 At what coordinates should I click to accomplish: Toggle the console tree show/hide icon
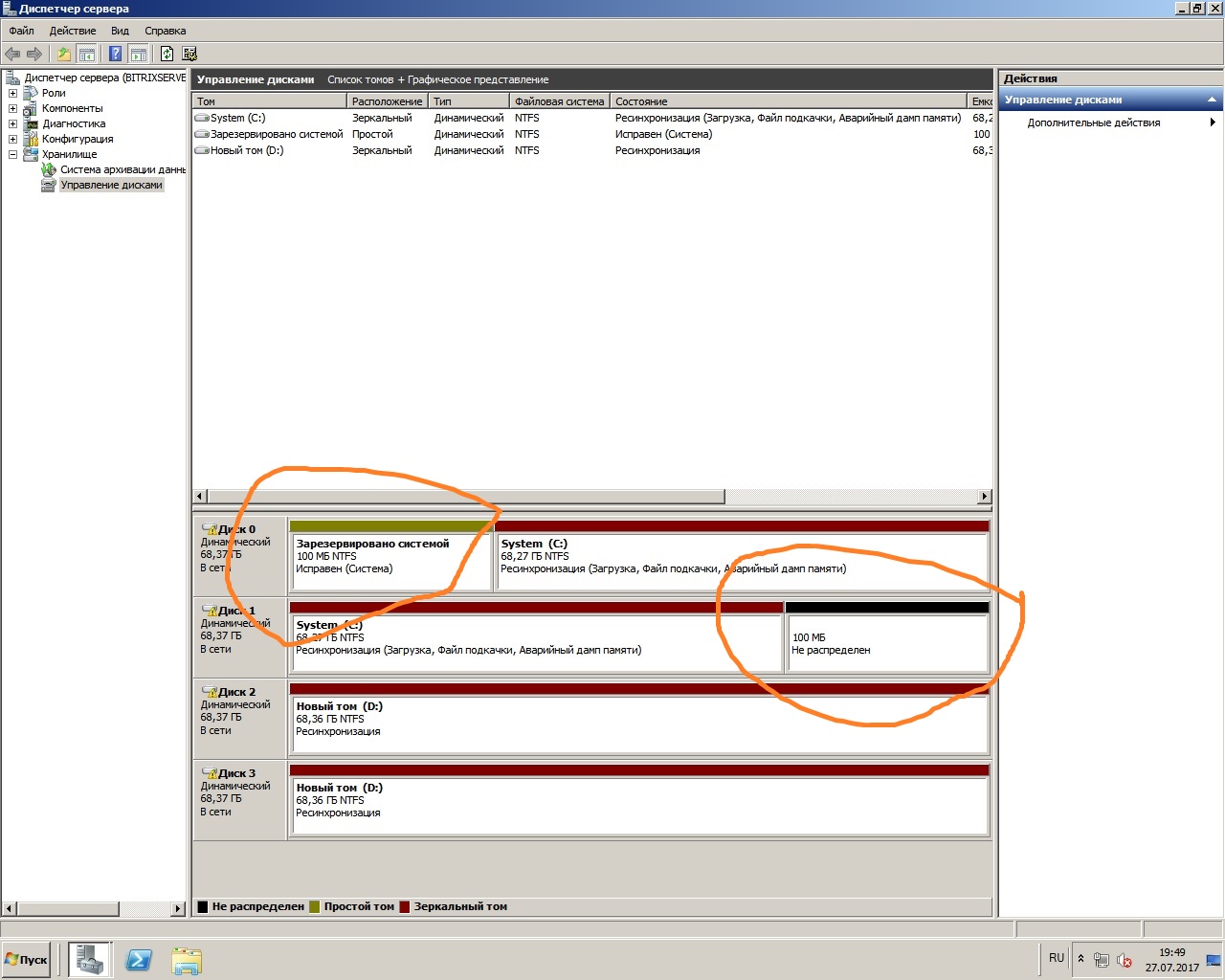(x=86, y=54)
